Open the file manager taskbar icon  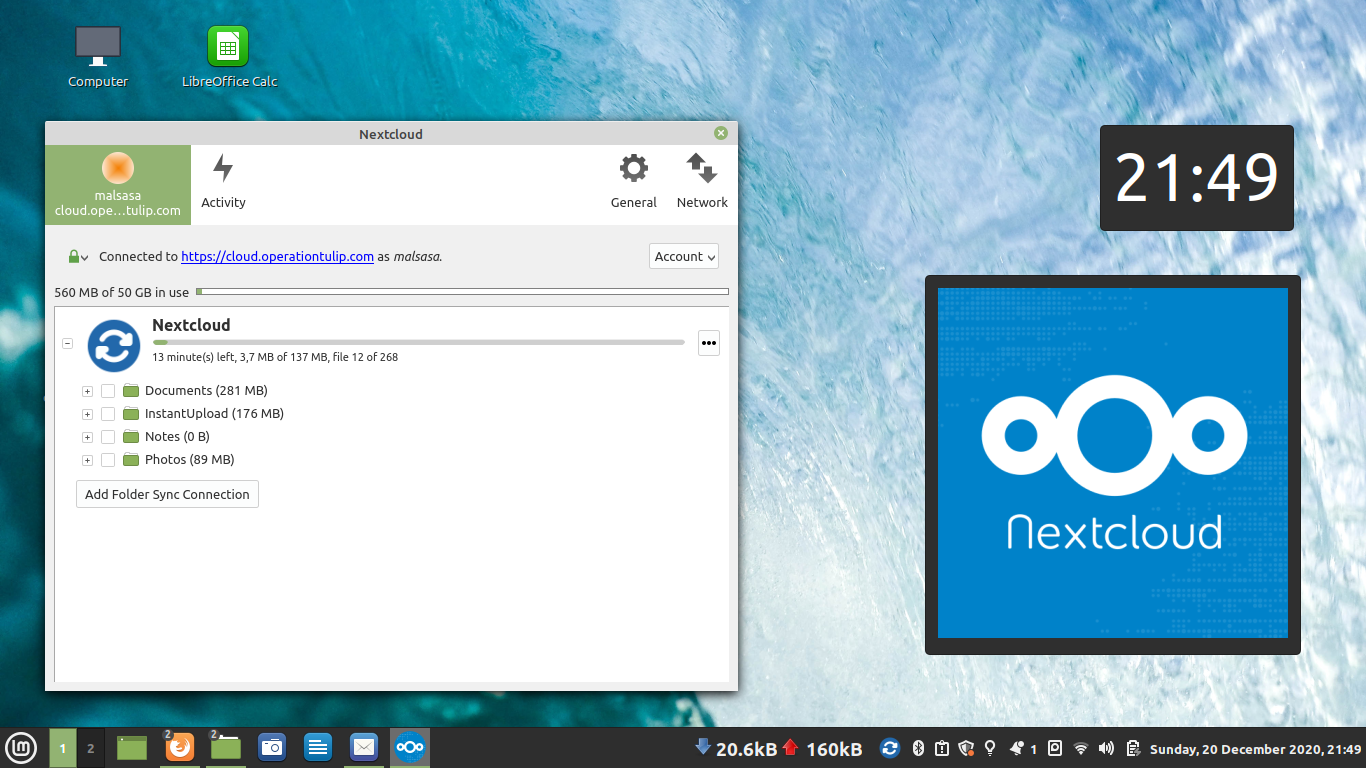(226, 747)
